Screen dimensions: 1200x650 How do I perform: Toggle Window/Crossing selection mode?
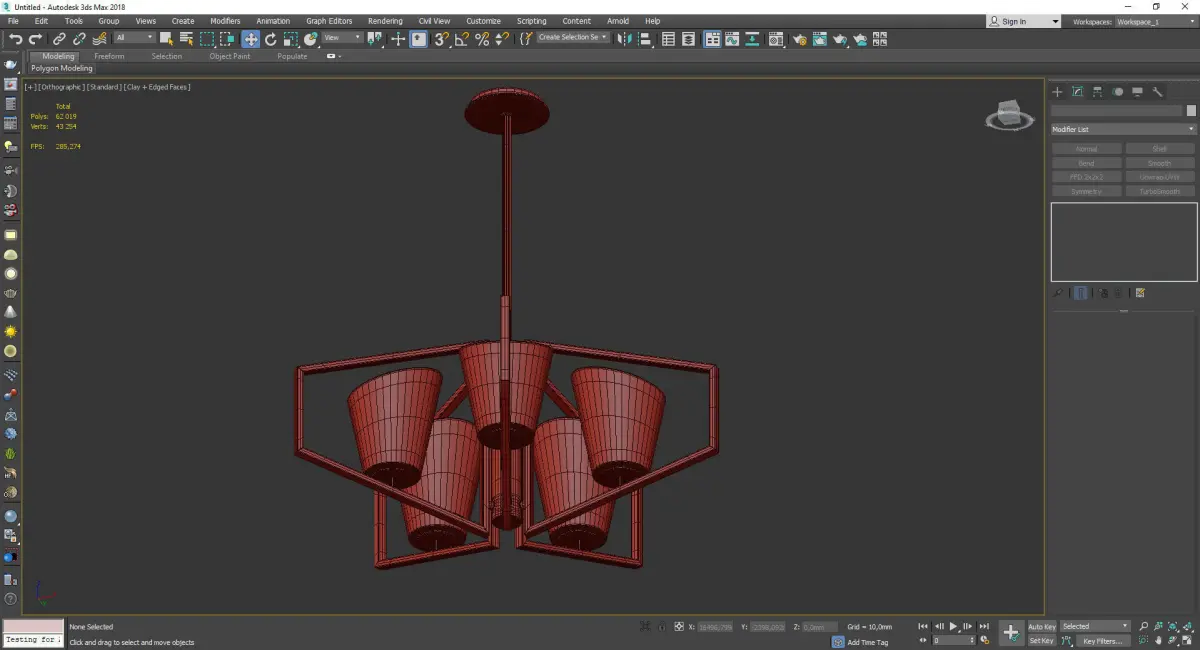pos(228,39)
